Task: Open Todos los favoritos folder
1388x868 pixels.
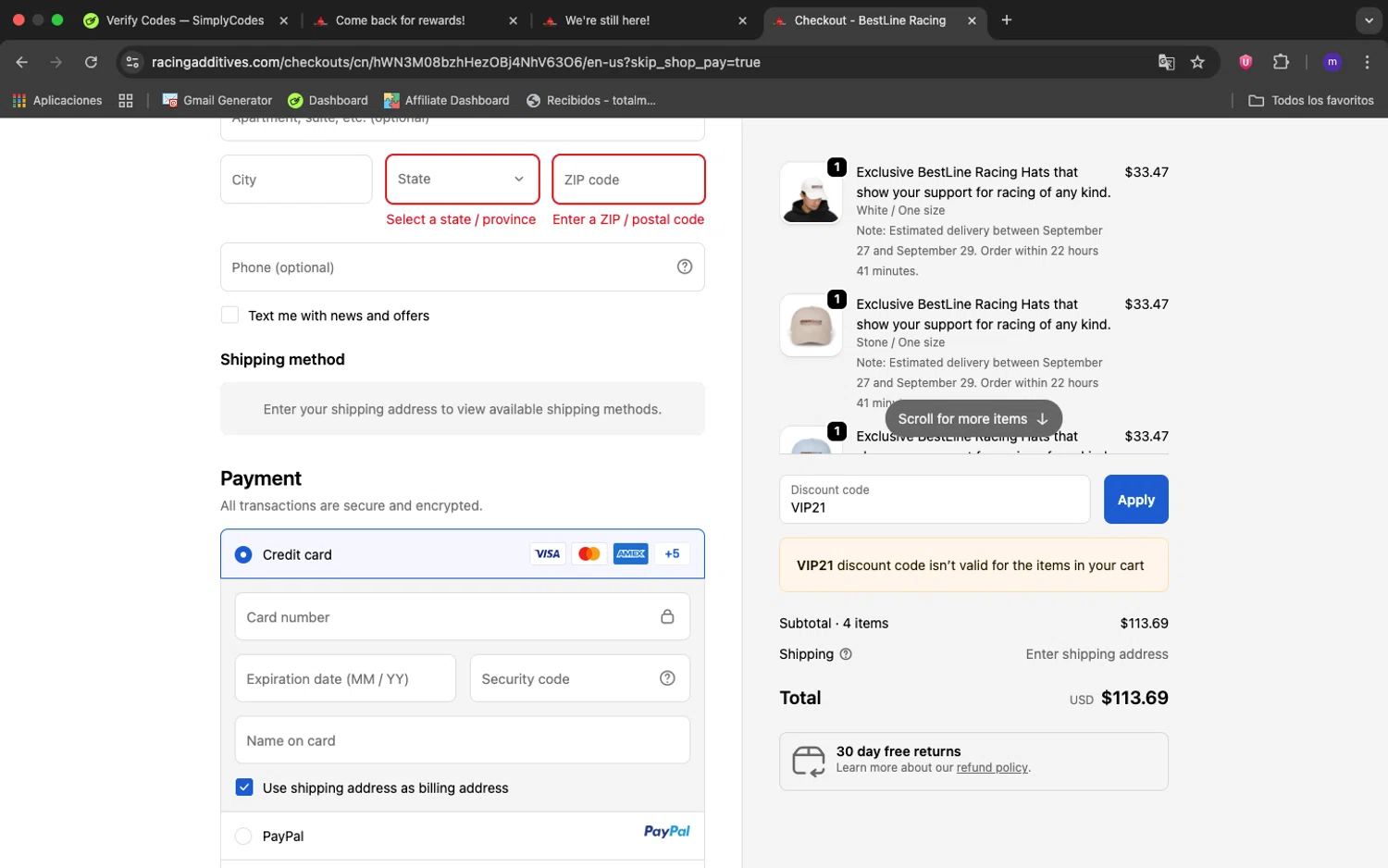Action: point(1311,100)
